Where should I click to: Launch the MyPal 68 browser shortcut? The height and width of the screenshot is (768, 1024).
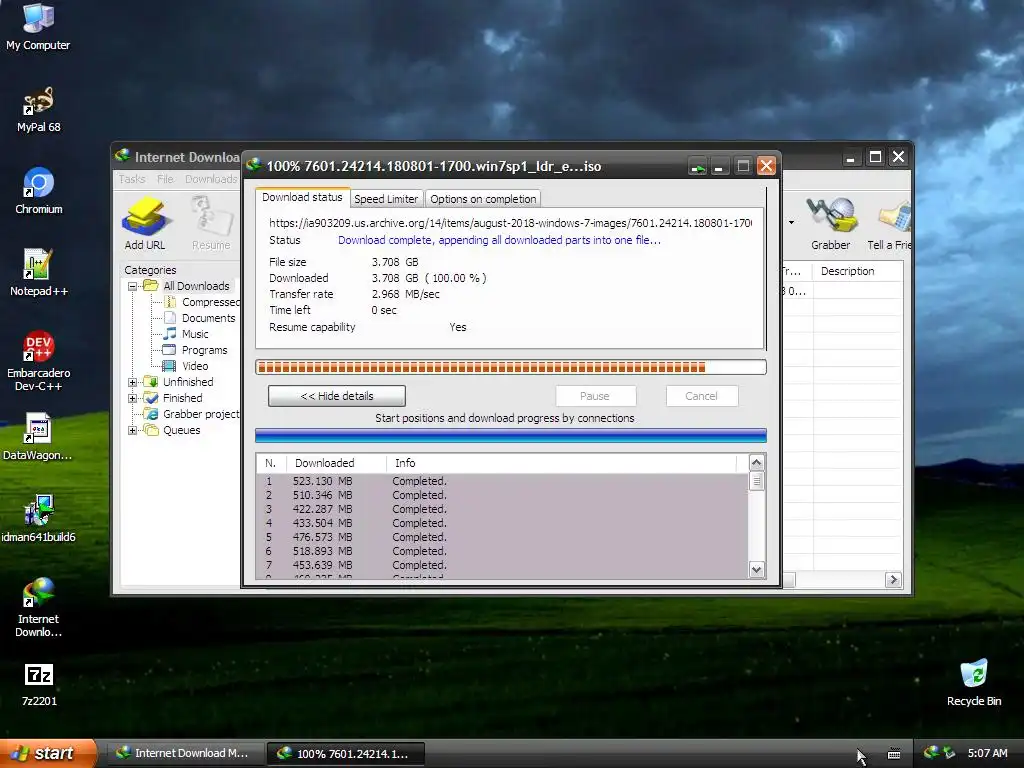pos(38,109)
